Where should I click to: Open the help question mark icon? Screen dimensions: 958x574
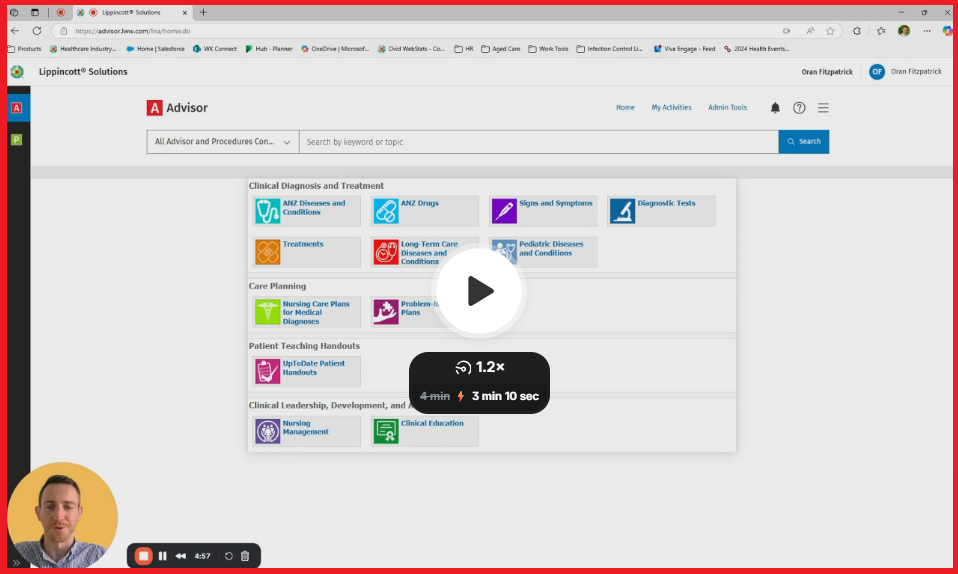click(x=799, y=108)
